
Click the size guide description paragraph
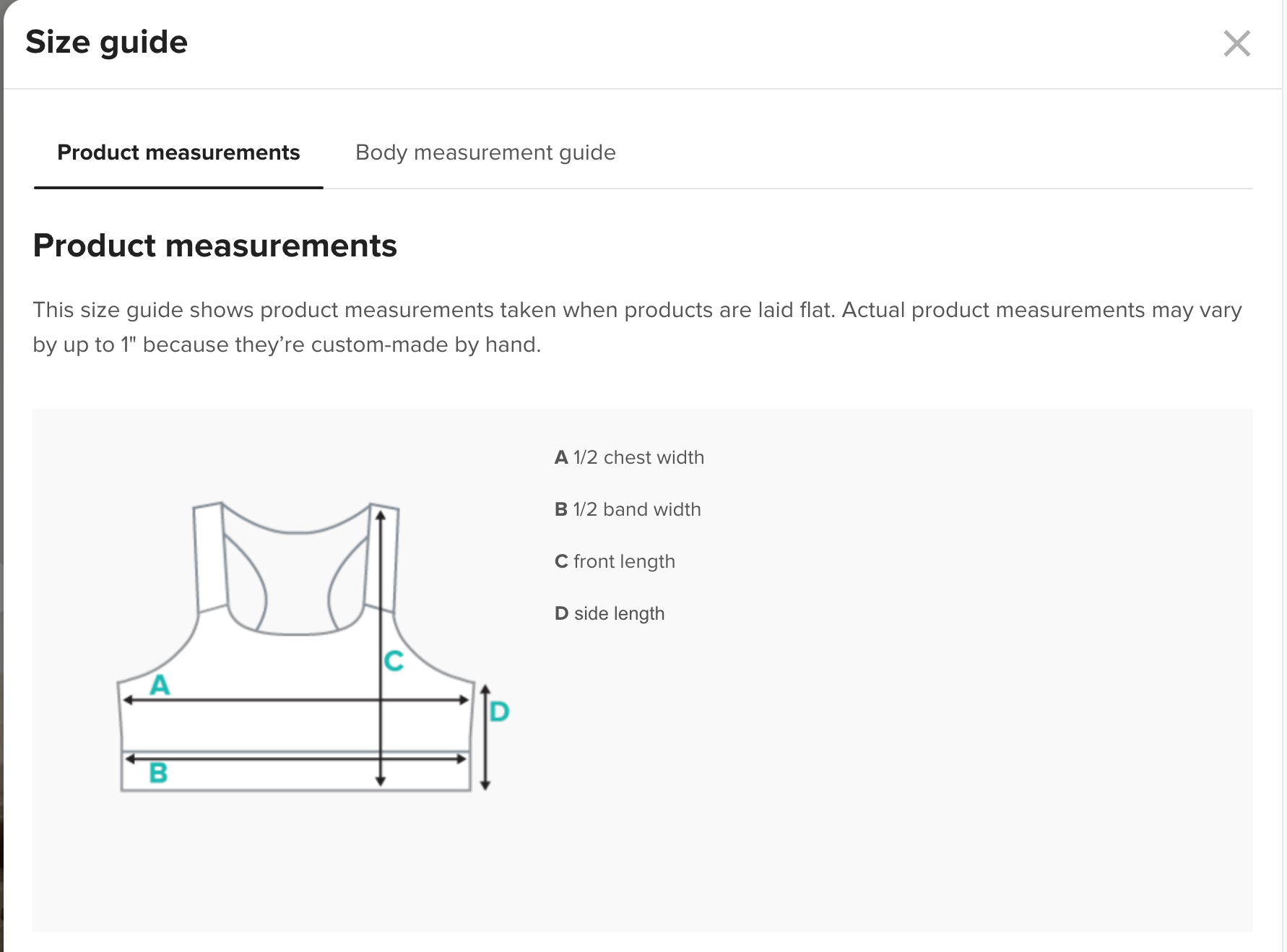pyautogui.click(x=637, y=327)
